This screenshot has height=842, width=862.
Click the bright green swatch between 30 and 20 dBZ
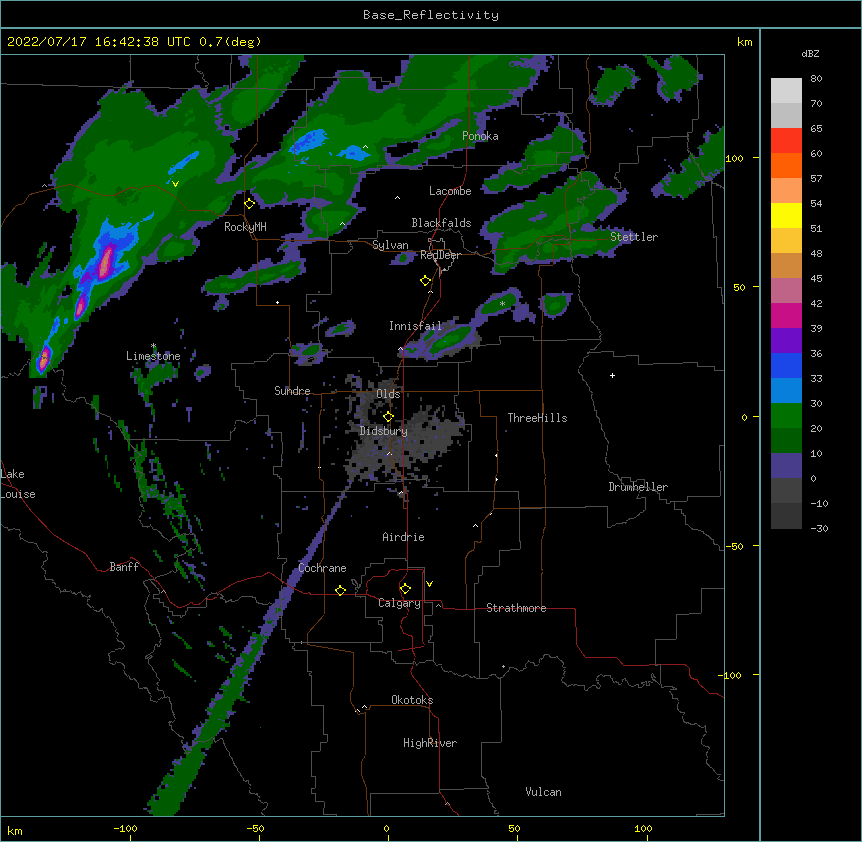coord(786,416)
